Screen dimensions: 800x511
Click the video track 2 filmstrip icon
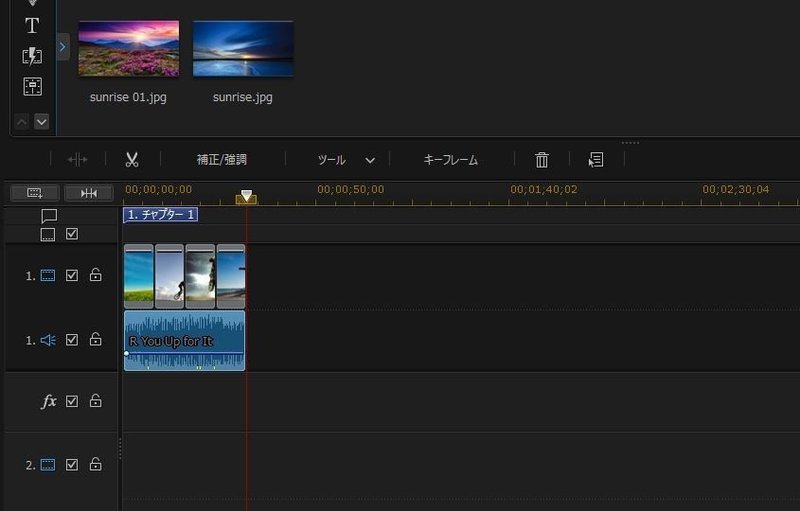(48, 465)
